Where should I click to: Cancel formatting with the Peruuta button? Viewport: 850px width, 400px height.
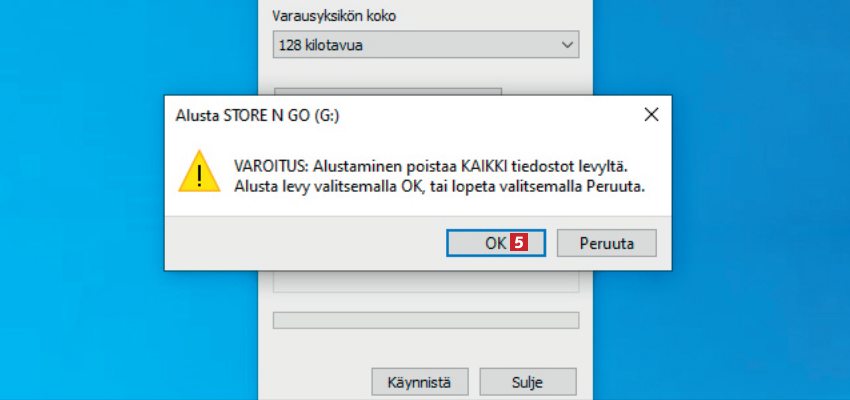click(607, 243)
